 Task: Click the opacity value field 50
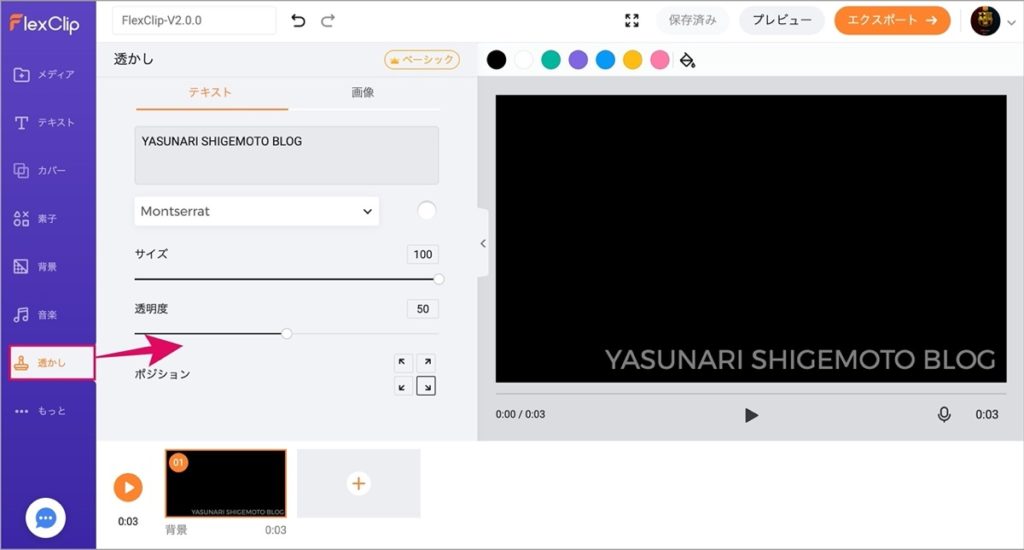pyautogui.click(x=423, y=309)
